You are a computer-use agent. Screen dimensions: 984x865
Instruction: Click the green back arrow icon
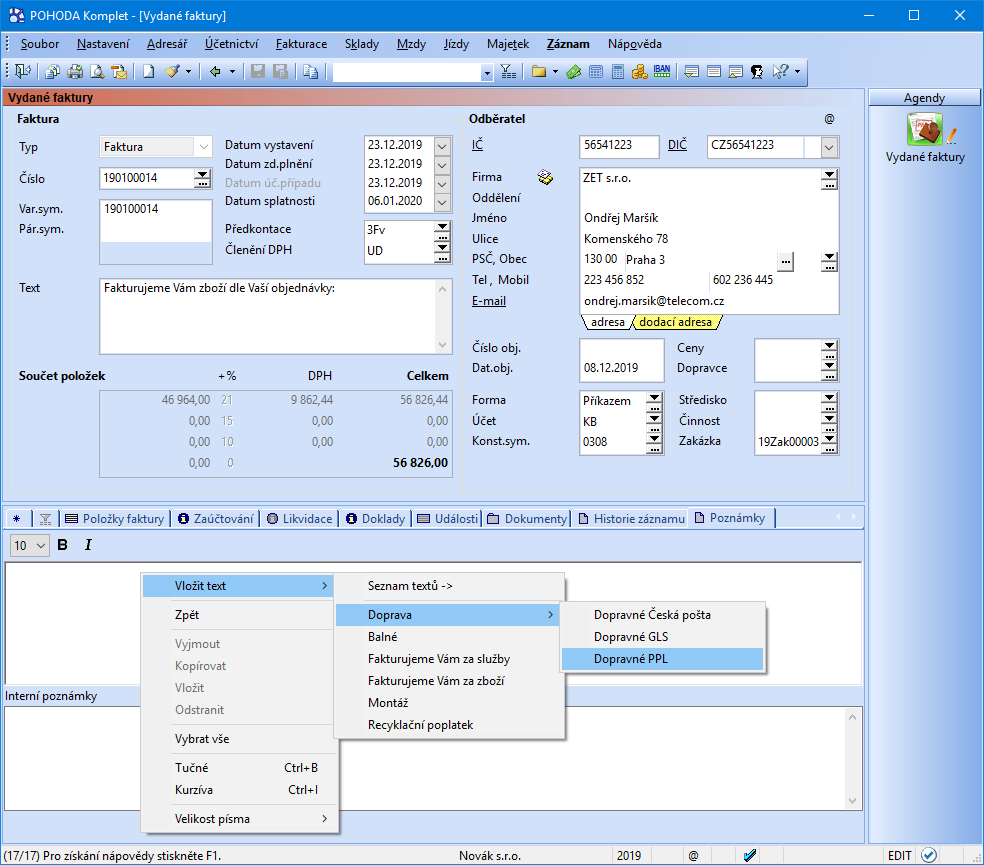(x=215, y=72)
